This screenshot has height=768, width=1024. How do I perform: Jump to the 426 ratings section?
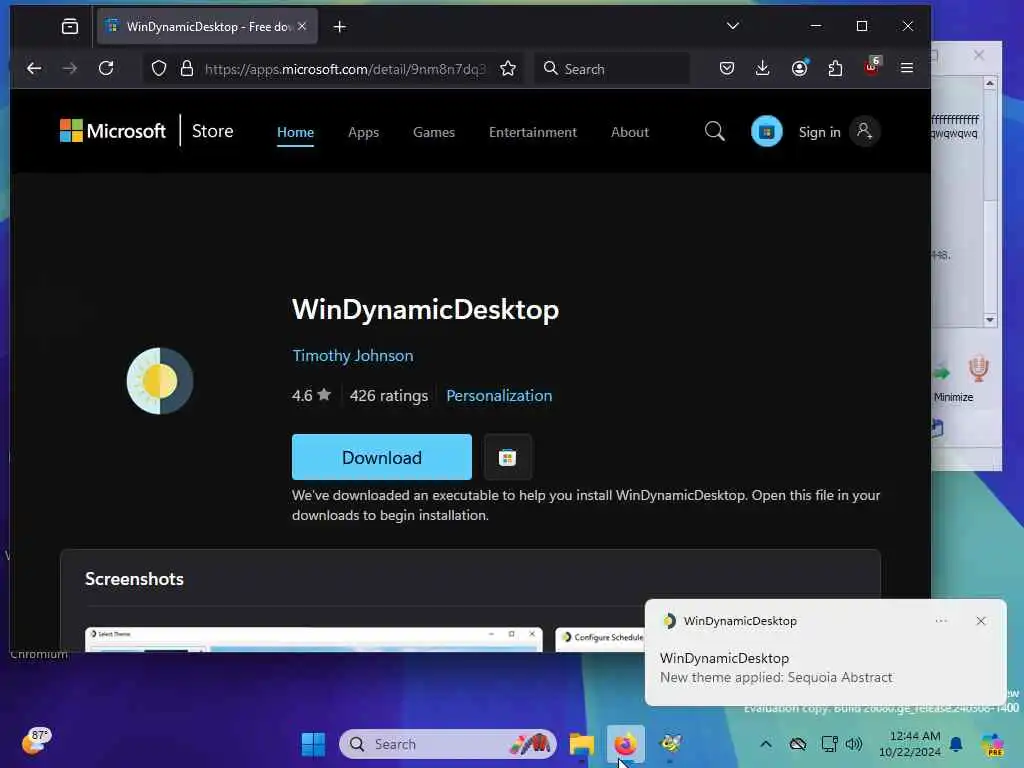tap(389, 395)
